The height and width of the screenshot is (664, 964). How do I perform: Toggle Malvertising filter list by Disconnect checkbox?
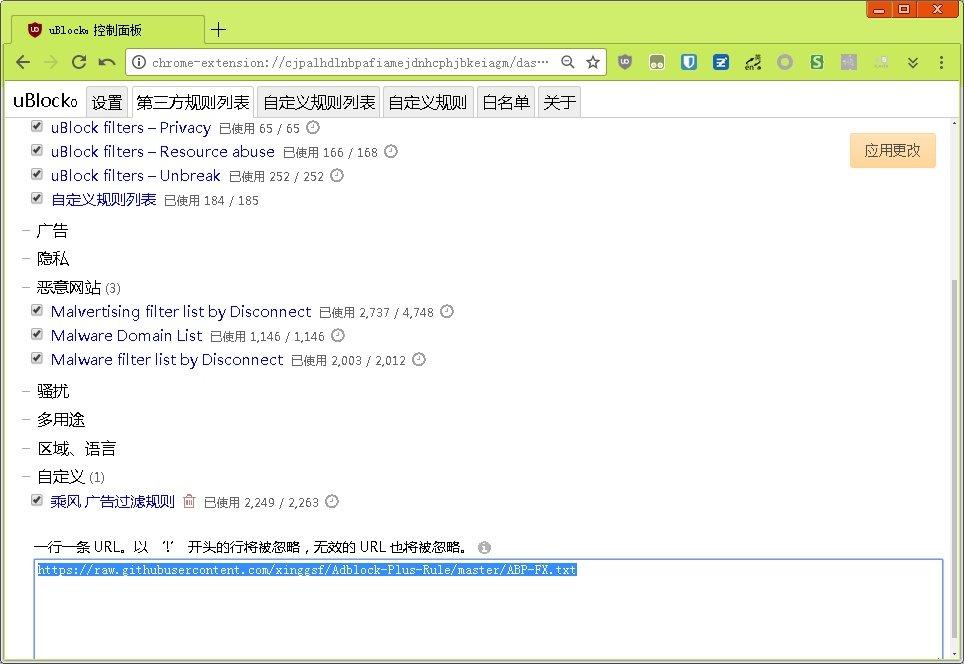[37, 310]
